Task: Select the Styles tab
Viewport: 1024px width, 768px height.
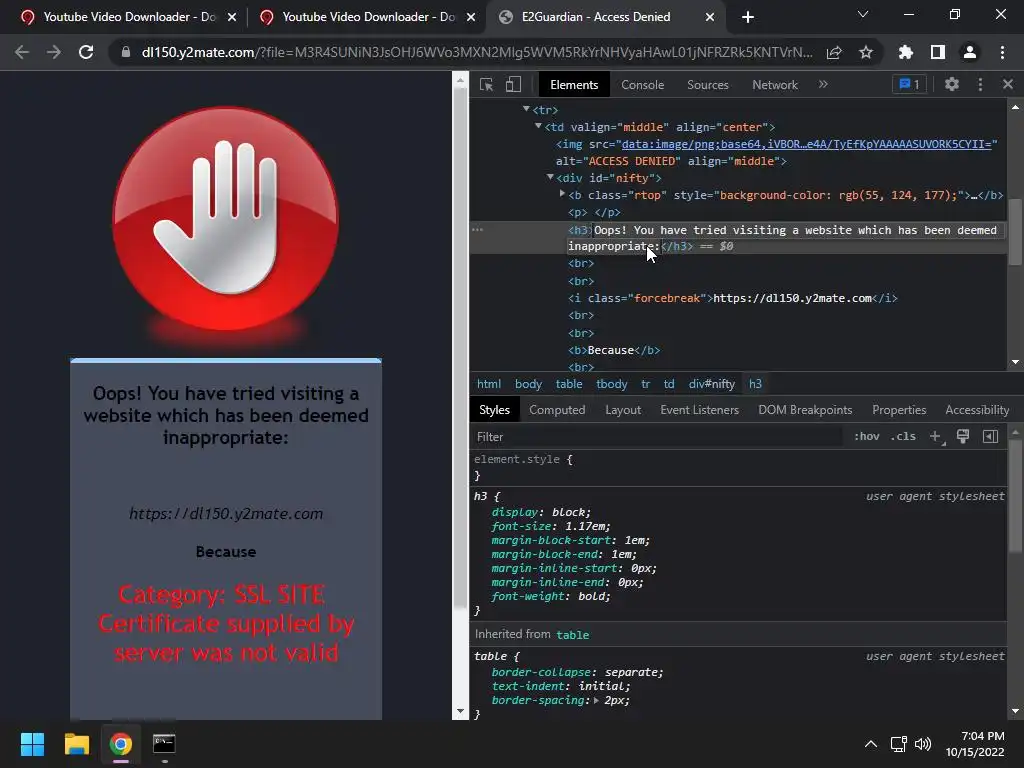Action: pos(494,410)
